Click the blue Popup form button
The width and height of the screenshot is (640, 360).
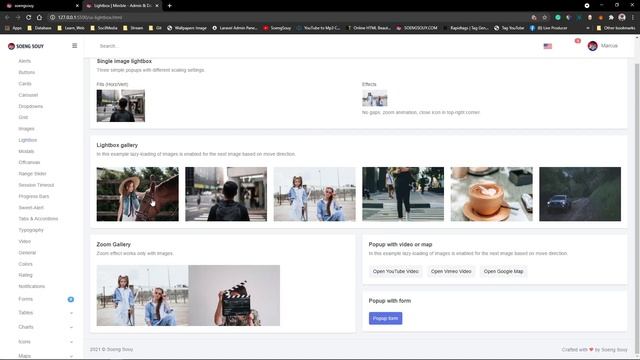385,318
